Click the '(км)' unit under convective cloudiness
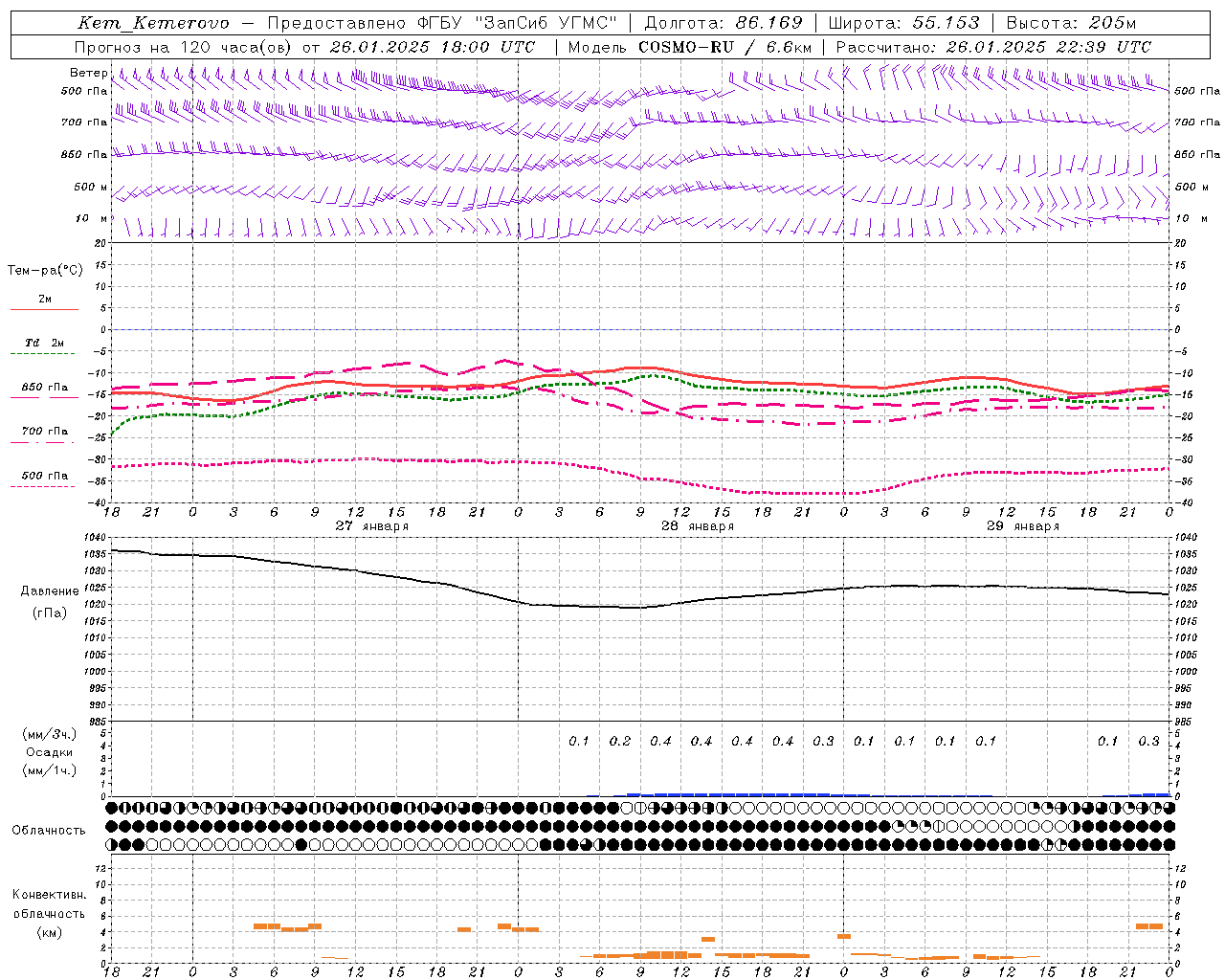The width and height of the screenshot is (1225, 980). point(50,932)
